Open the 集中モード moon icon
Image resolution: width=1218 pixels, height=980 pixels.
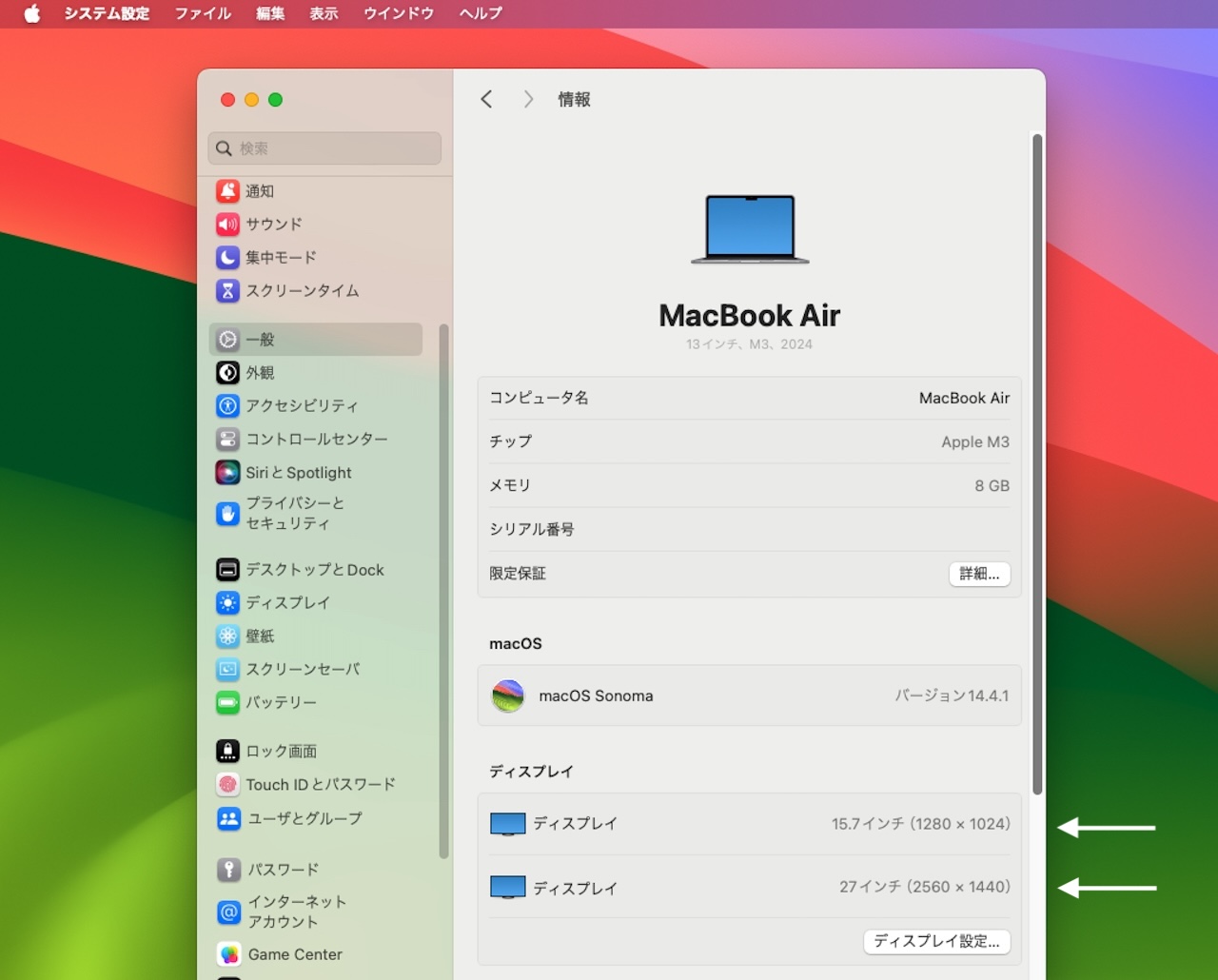[227, 258]
